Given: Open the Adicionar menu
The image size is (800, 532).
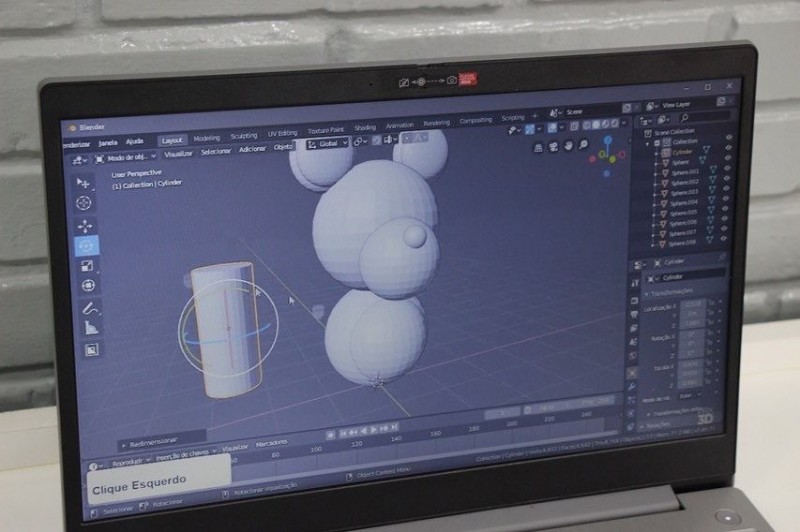Looking at the screenshot, I should (x=253, y=149).
